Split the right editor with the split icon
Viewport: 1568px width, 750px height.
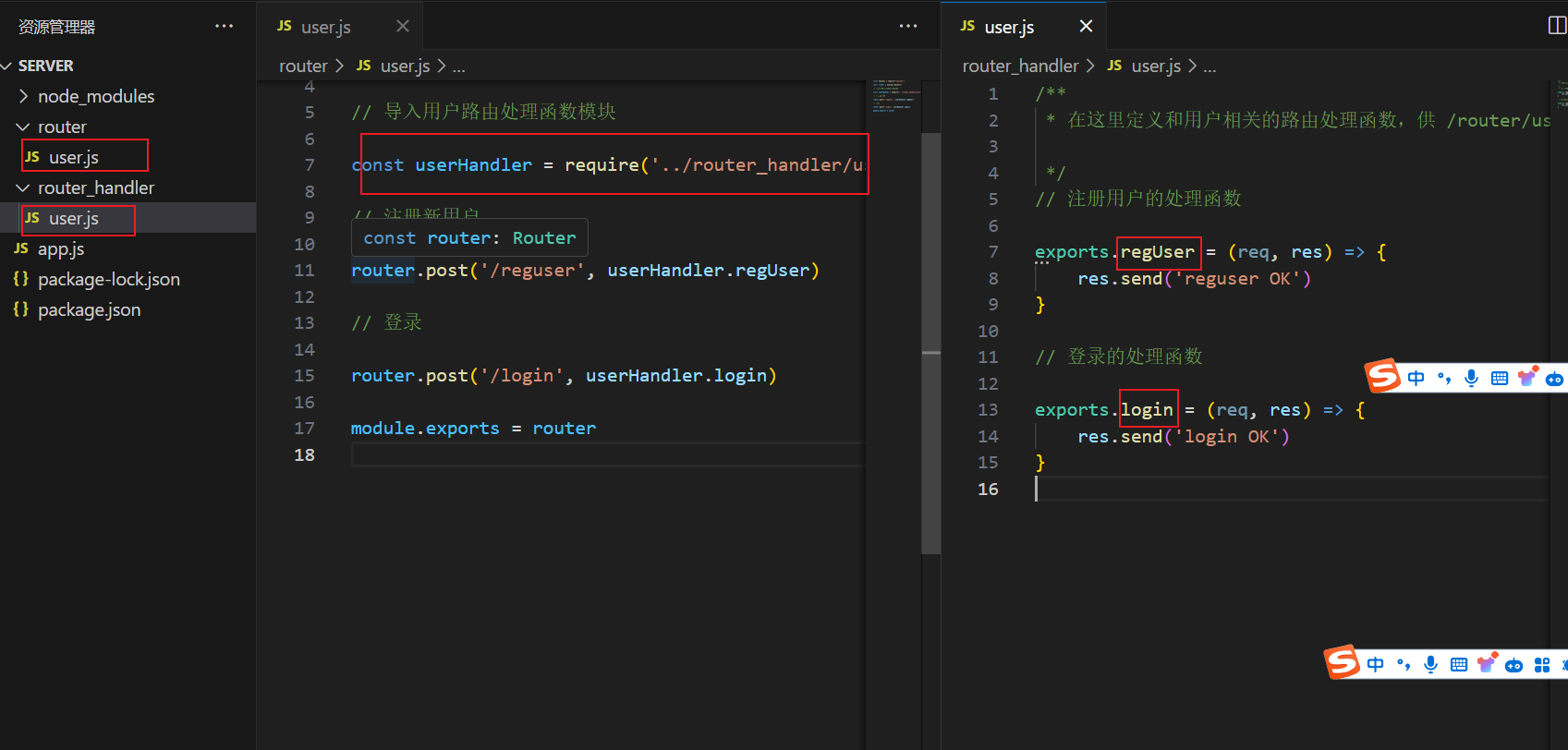1558,26
